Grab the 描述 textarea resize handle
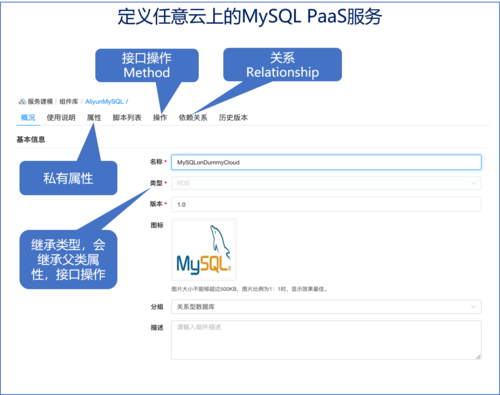 click(x=478, y=356)
